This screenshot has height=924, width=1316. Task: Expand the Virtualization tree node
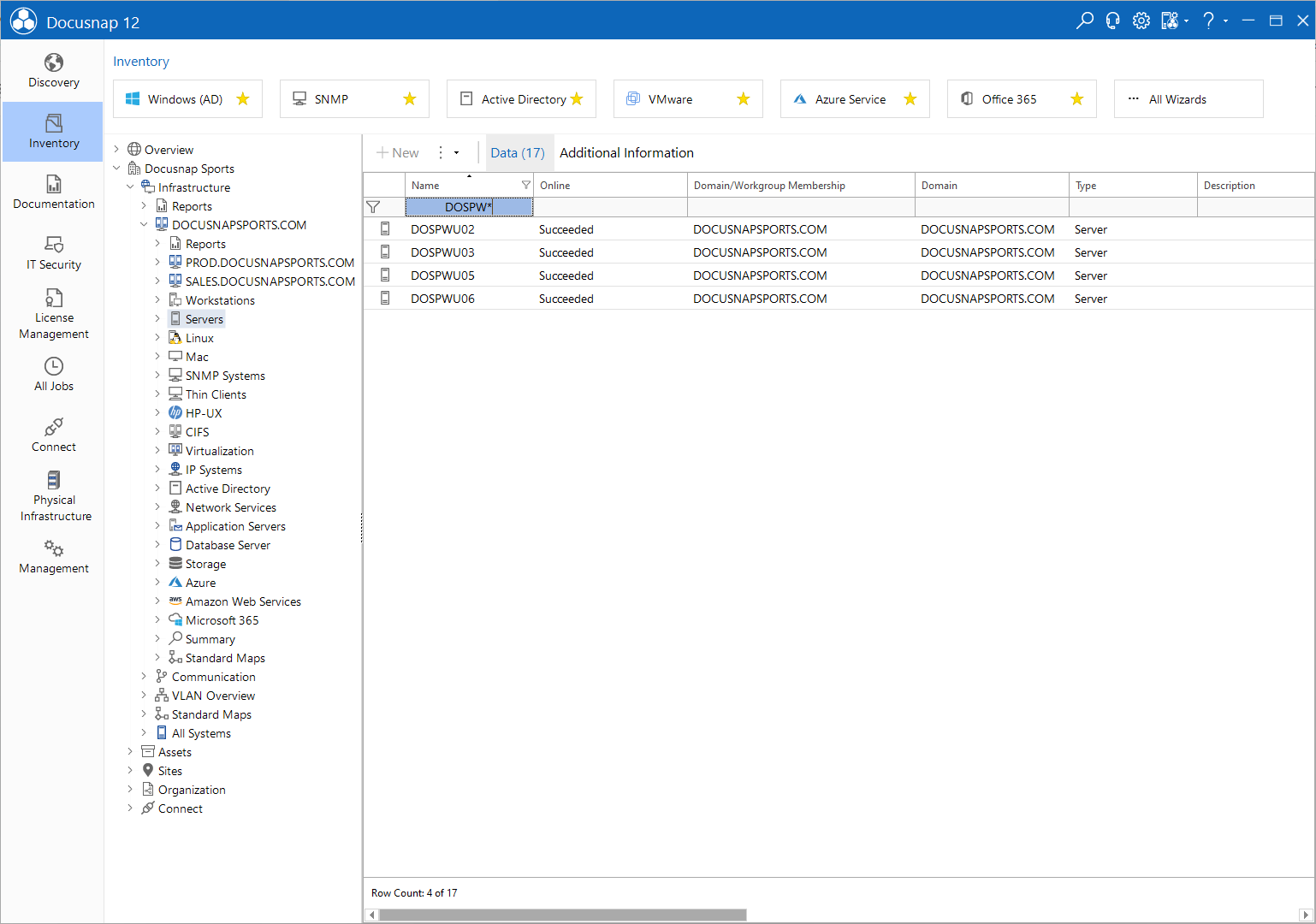(x=157, y=450)
